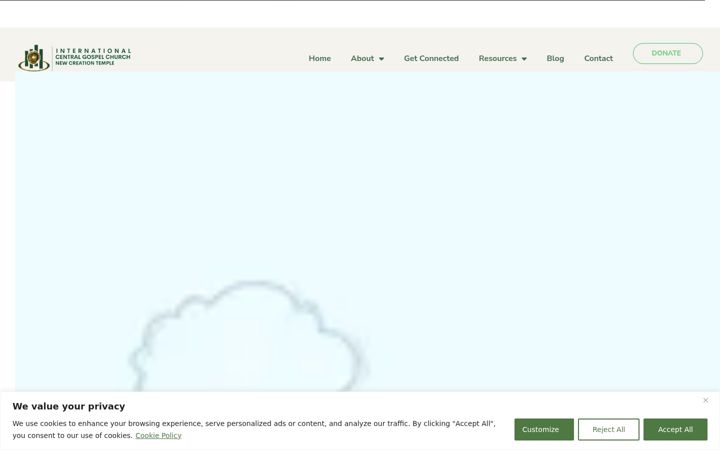Close the cookie consent banner
Screen dimensions: 720x450
click(x=705, y=400)
